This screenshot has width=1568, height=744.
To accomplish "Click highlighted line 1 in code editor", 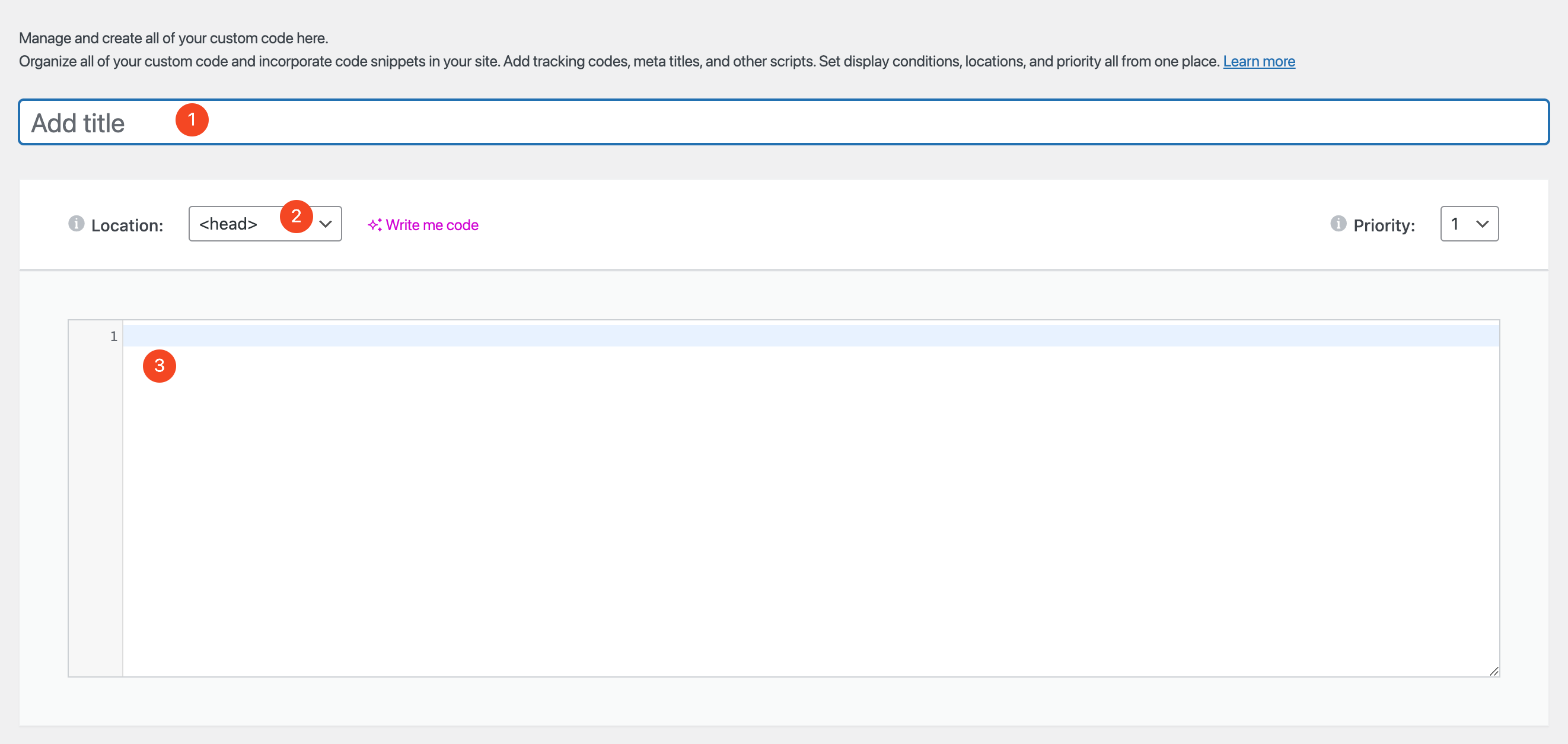I will (810, 336).
